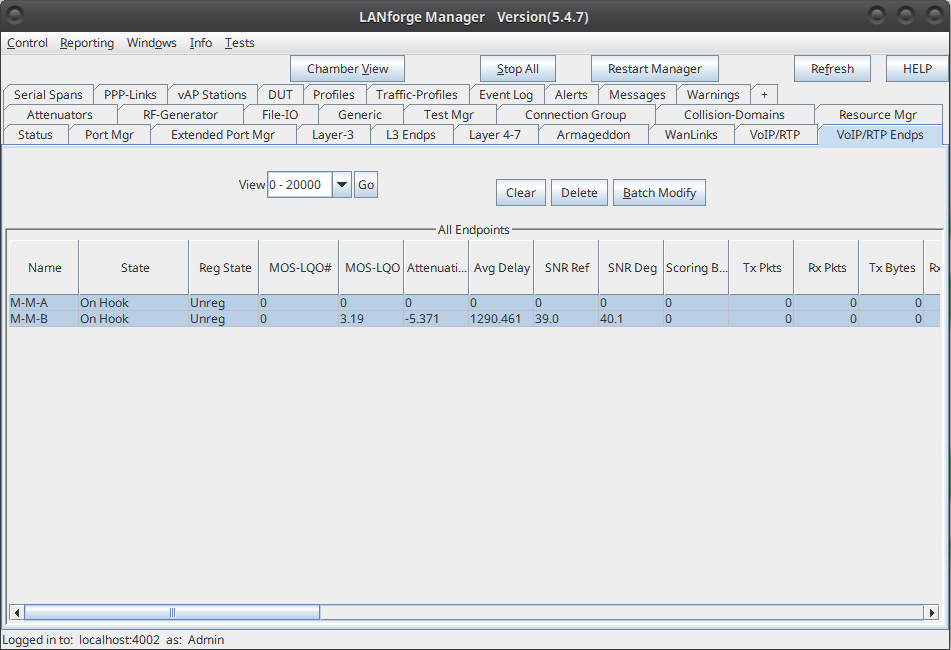951x650 pixels.
Task: Click the Chamber View button
Action: [347, 69]
